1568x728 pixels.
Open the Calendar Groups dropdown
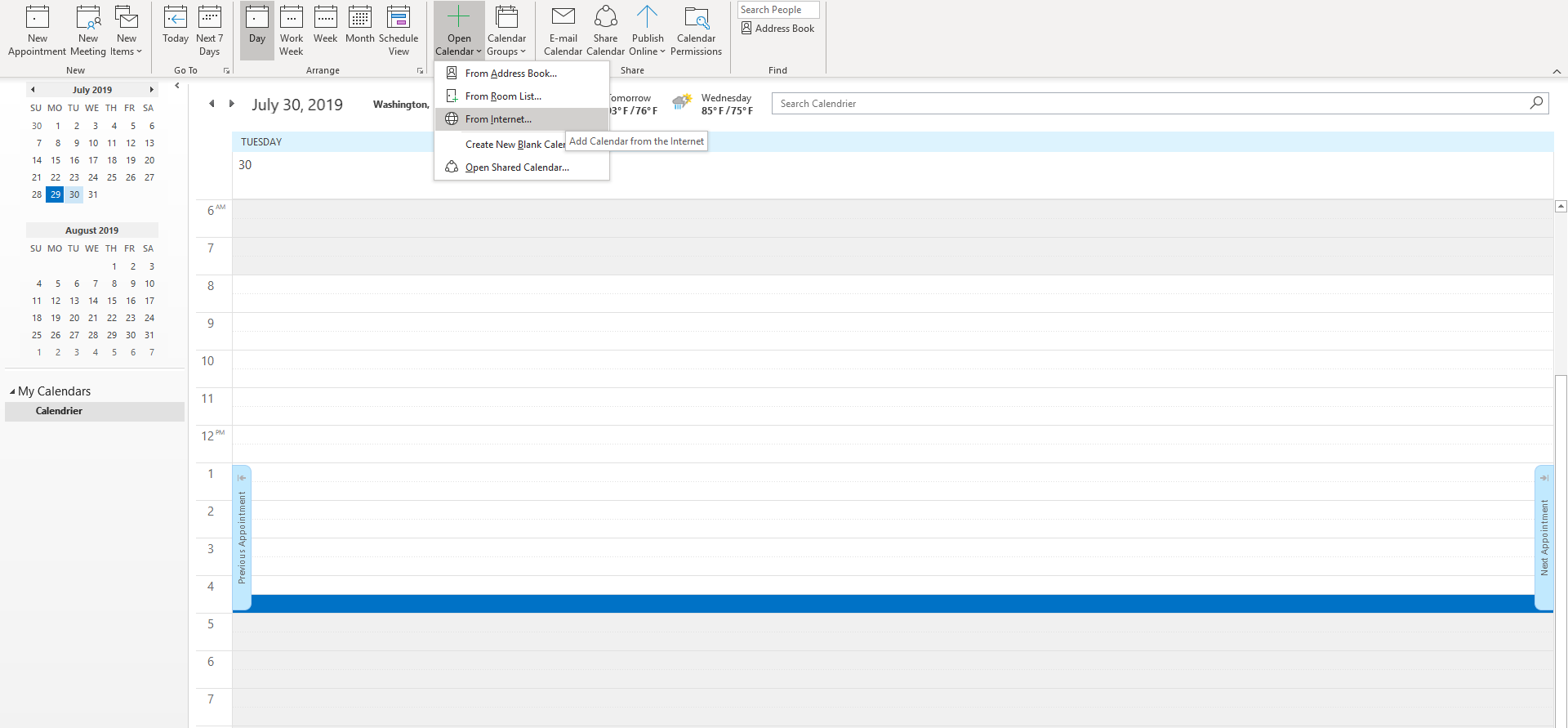click(x=506, y=51)
